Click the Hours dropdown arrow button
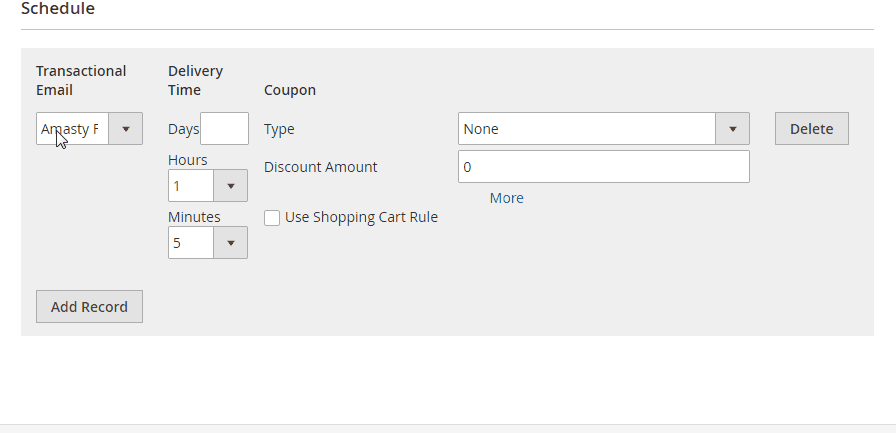The width and height of the screenshot is (896, 433). (230, 186)
